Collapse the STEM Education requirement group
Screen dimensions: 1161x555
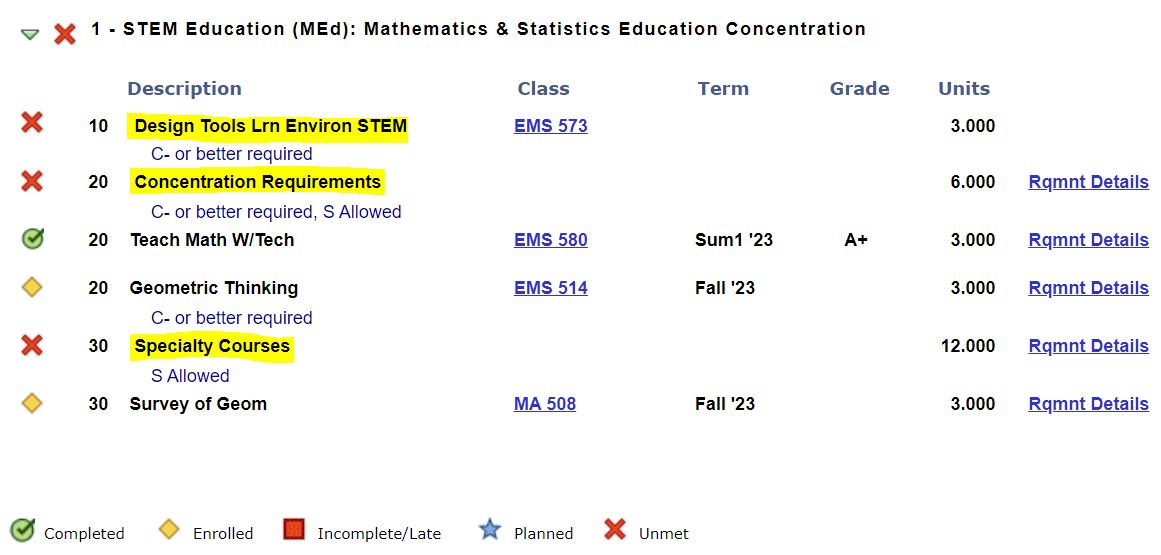(30, 34)
